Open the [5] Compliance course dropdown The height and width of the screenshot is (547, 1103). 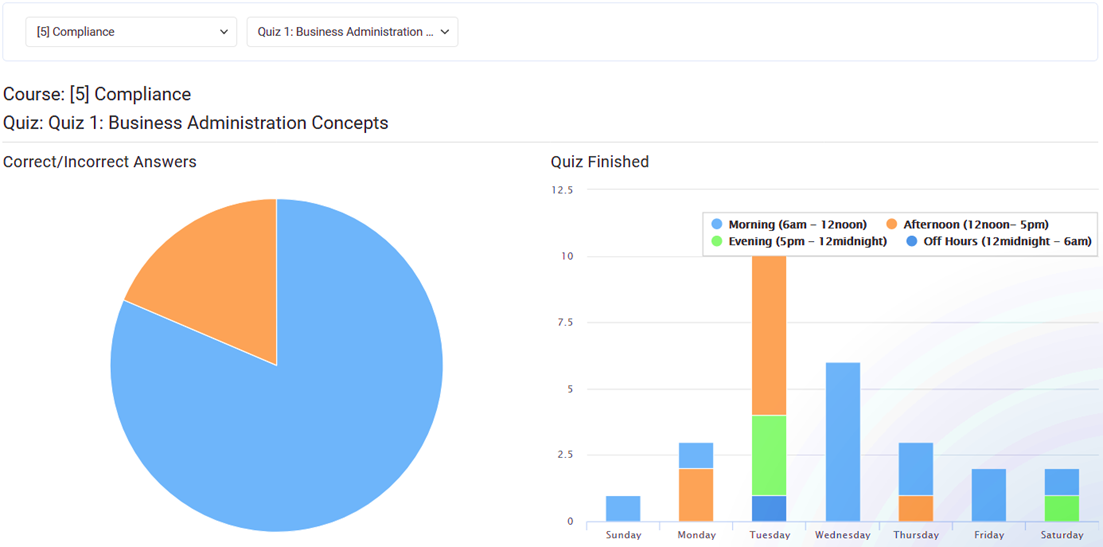(x=131, y=32)
